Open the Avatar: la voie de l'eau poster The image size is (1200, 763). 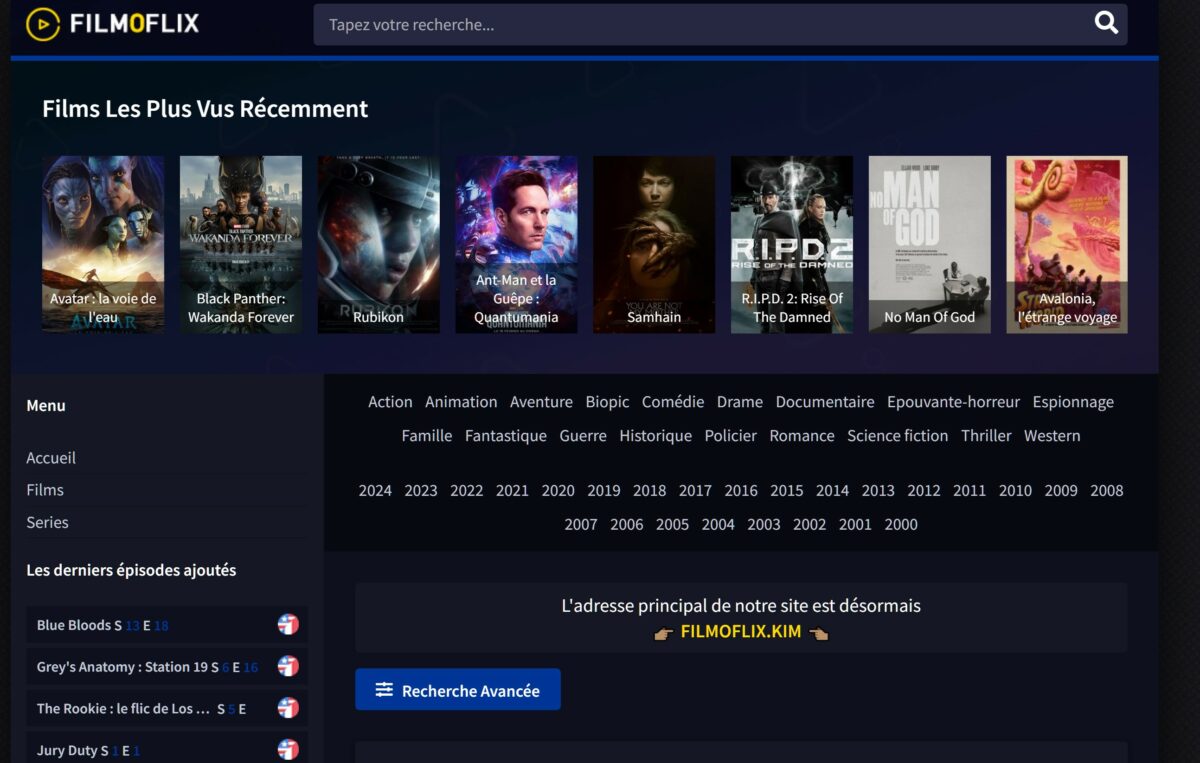click(103, 244)
